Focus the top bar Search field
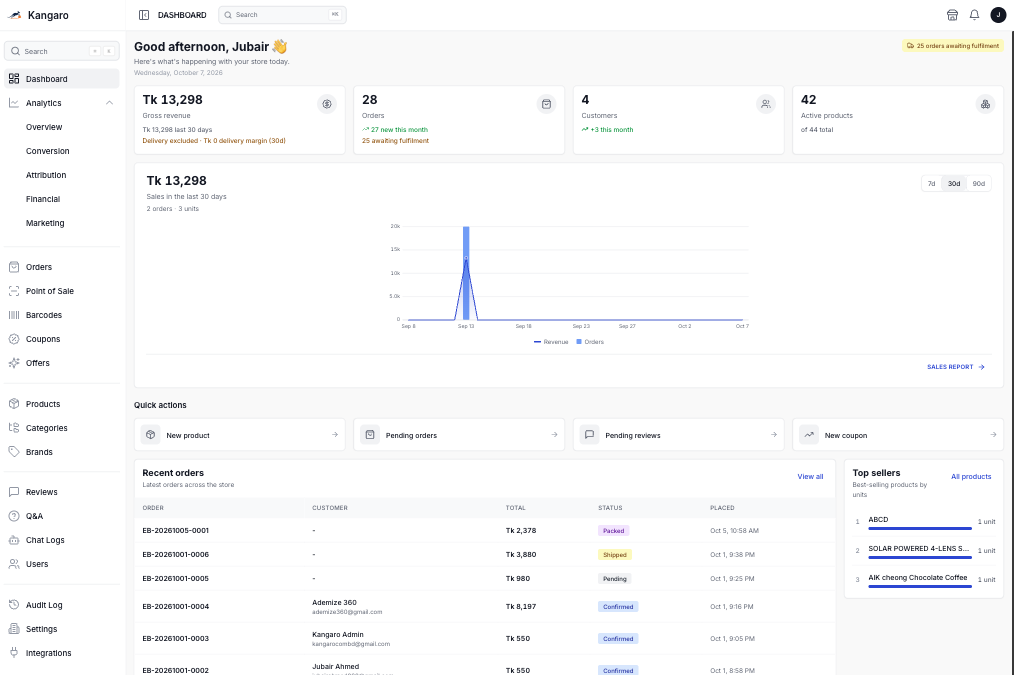This screenshot has height=675, width=1014. (x=282, y=15)
